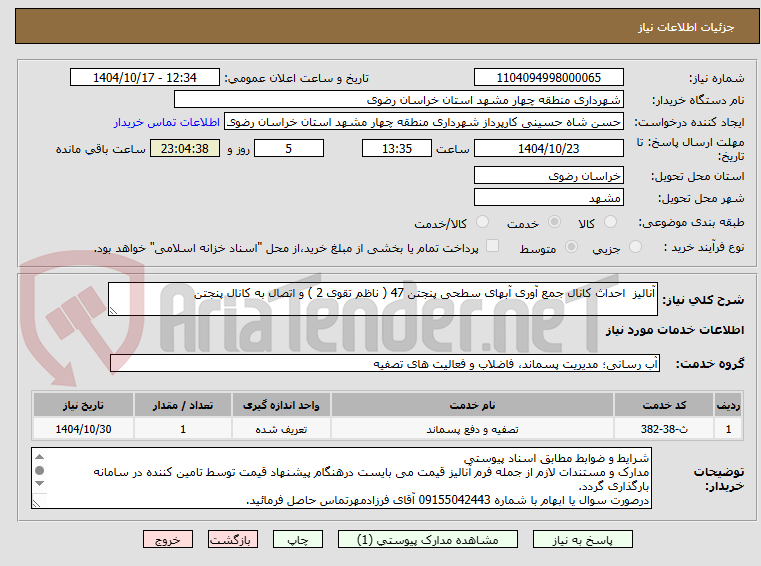
Task: Click the remaining time field 23:04:38
Action: 185,149
